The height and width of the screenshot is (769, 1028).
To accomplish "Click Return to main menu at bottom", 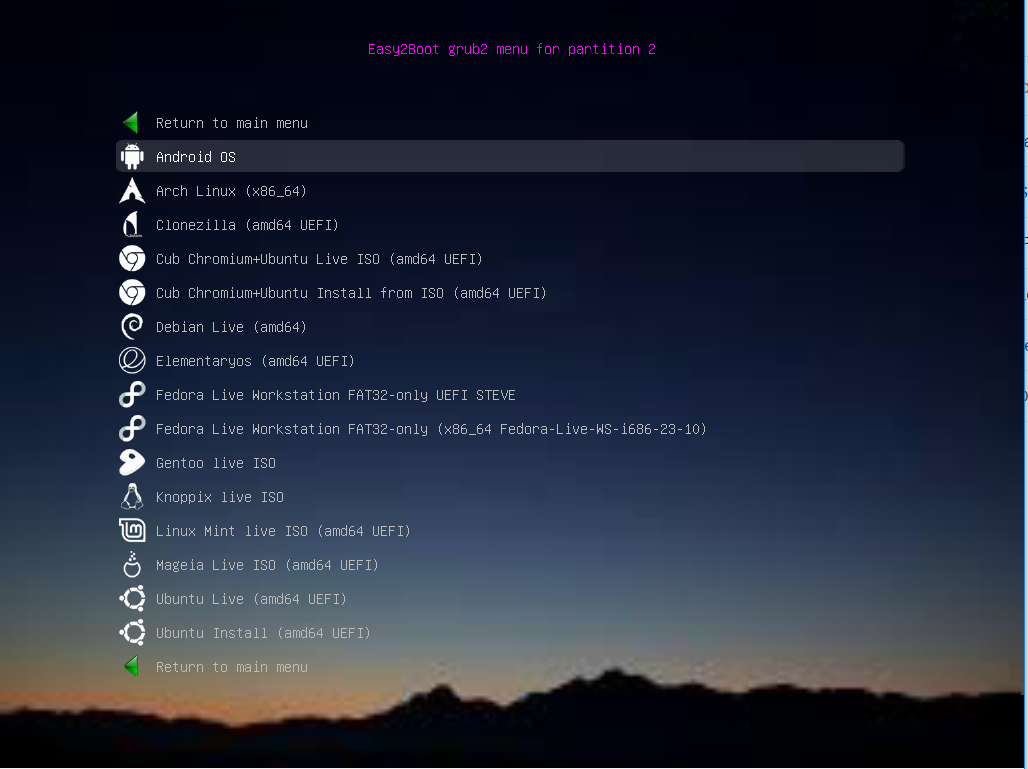I will (231, 666).
